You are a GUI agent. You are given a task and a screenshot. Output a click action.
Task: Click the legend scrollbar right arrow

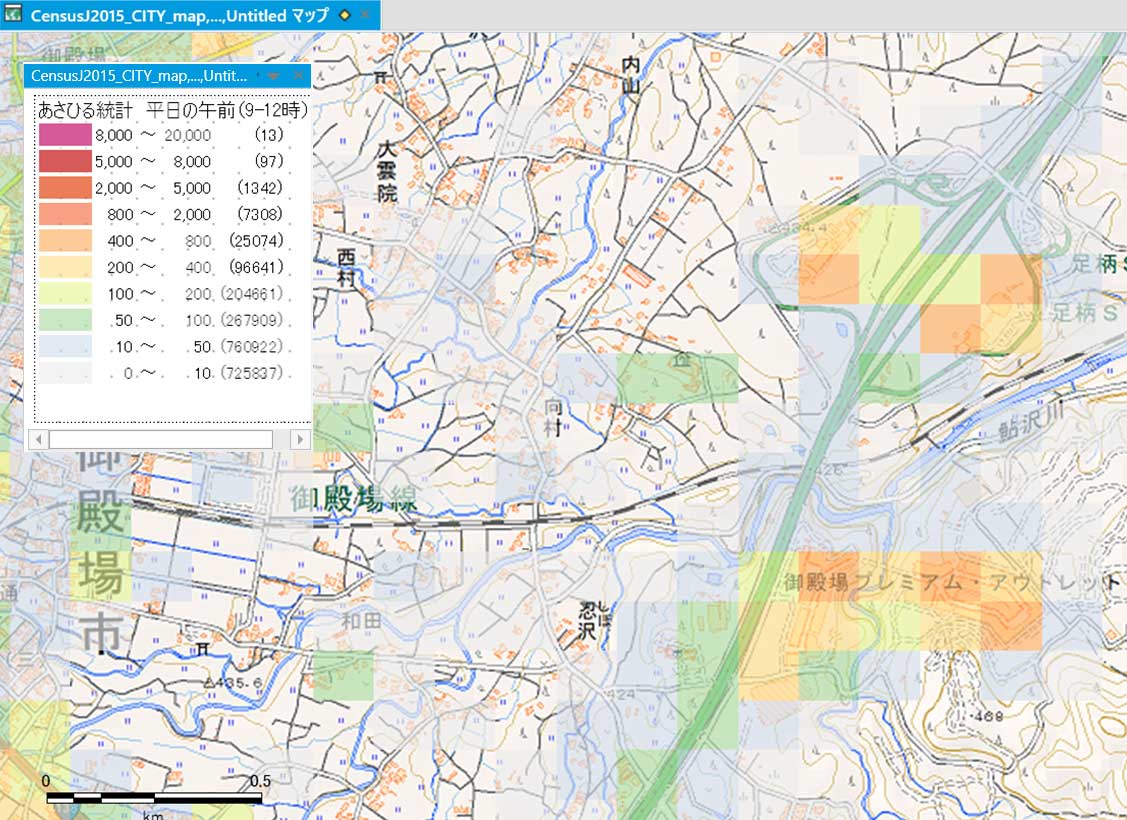[x=299, y=439]
